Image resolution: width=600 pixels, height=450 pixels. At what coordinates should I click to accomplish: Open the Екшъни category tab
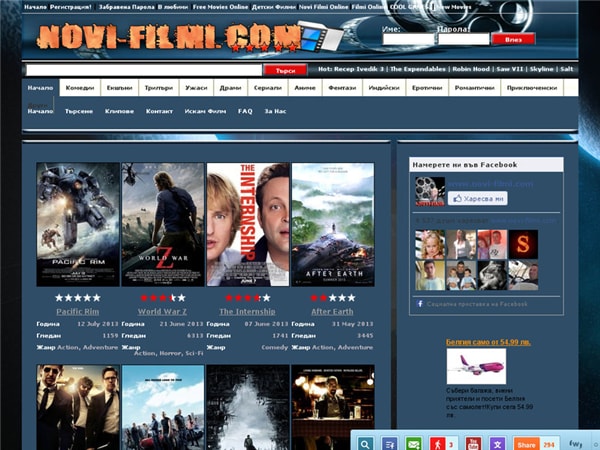point(119,88)
